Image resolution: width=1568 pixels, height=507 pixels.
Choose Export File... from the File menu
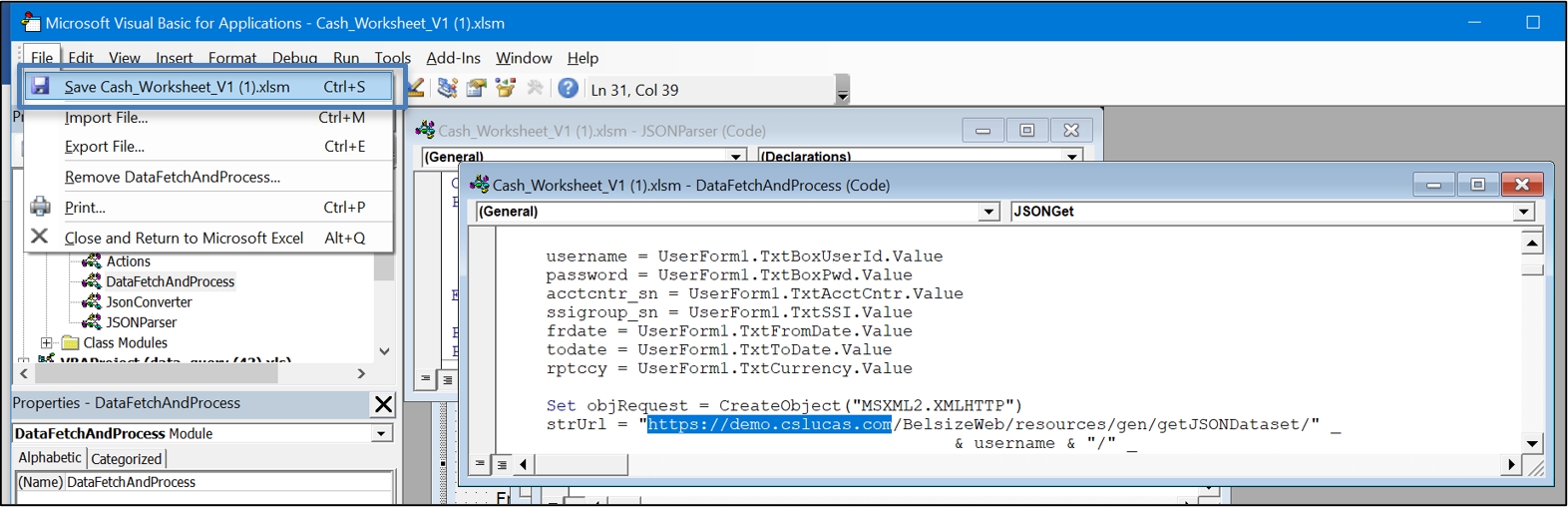click(x=208, y=147)
